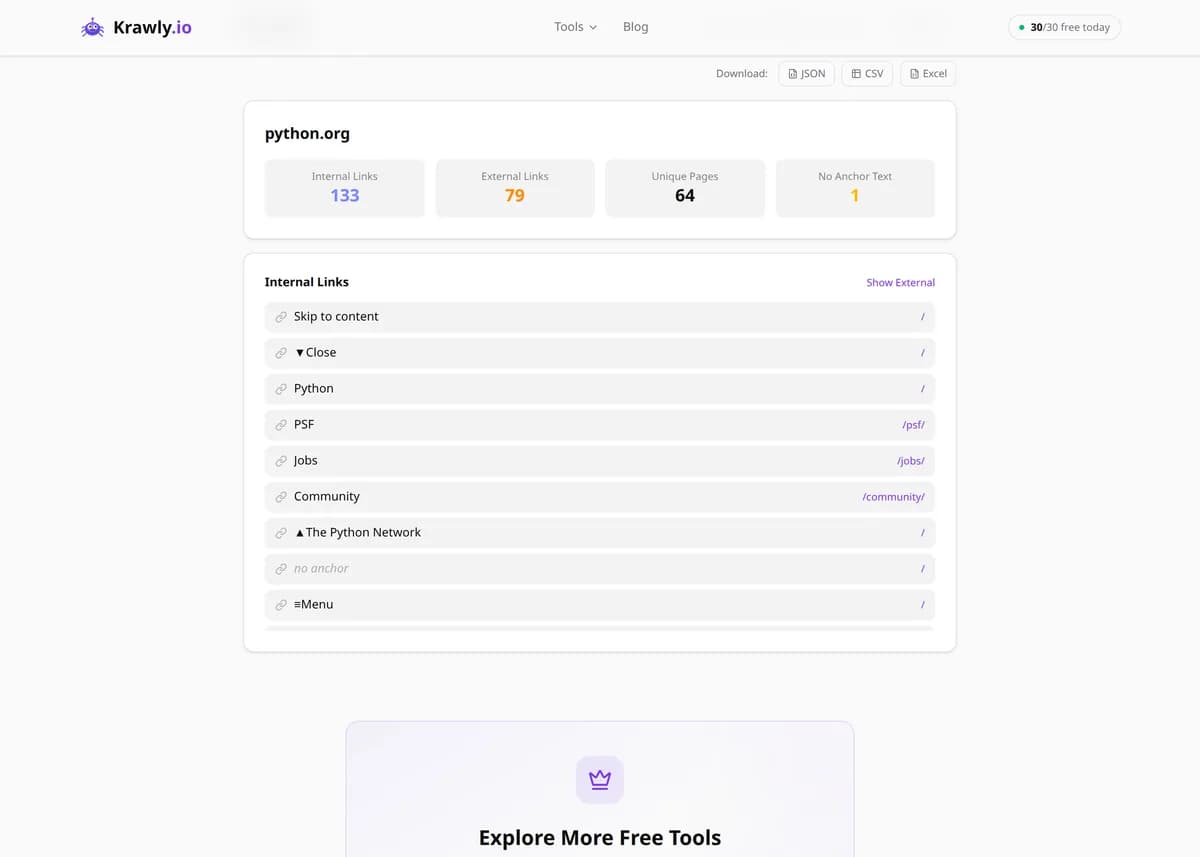Open the /community/ link path
This screenshot has height=857, width=1200.
pos(893,497)
